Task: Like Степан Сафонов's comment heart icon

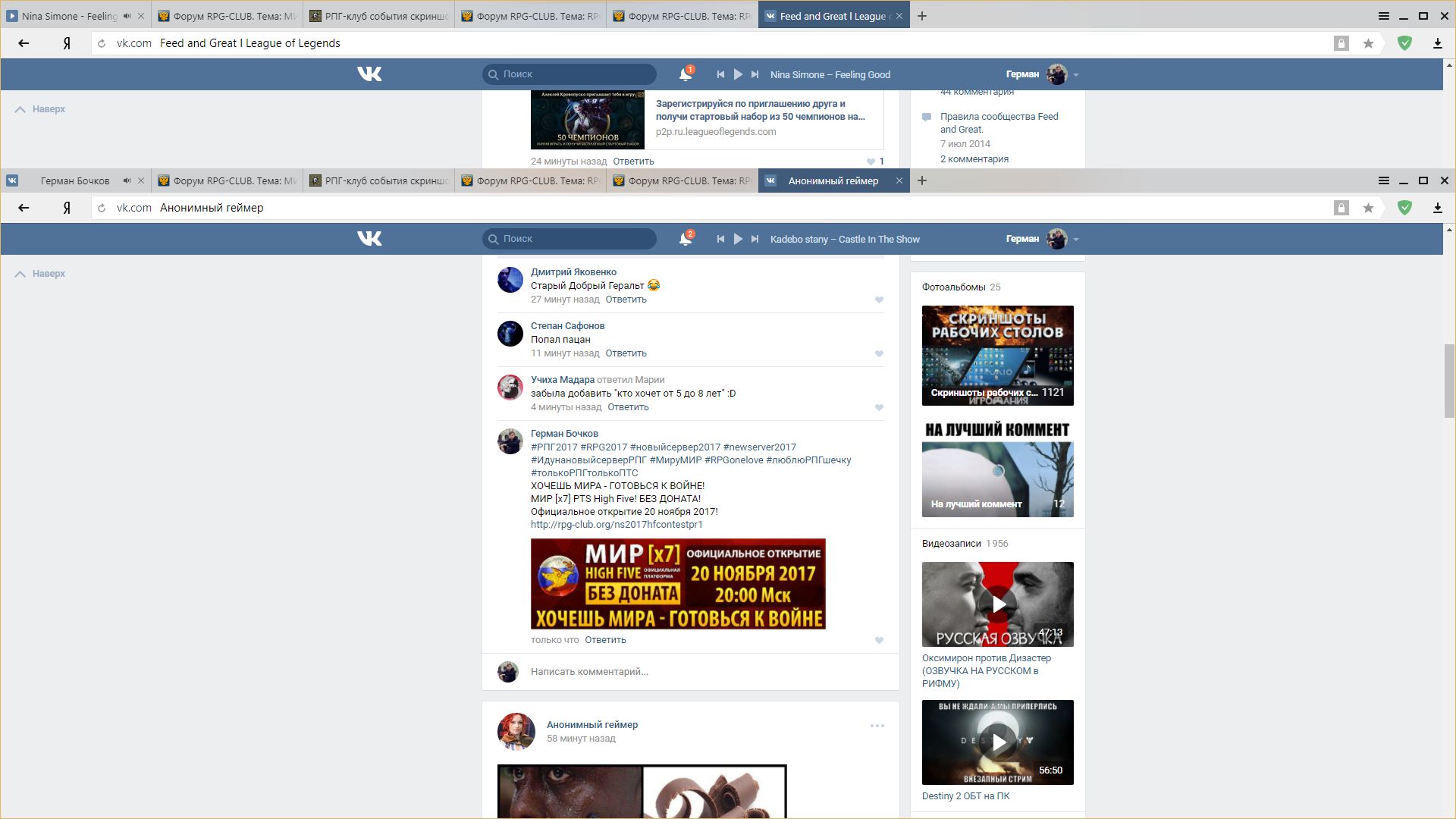Action: tap(879, 353)
